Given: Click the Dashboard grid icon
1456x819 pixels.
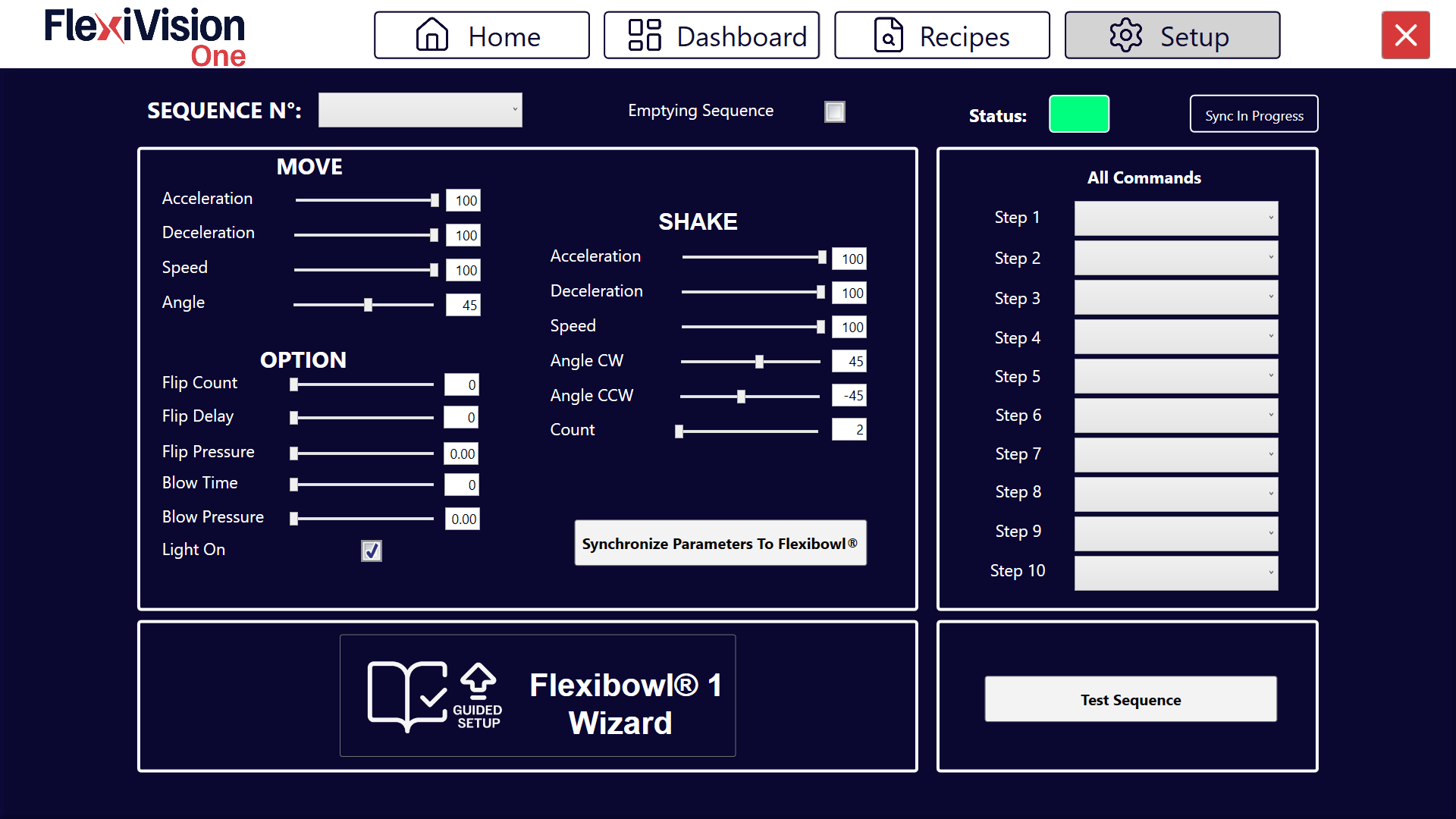Looking at the screenshot, I should click(x=645, y=35).
